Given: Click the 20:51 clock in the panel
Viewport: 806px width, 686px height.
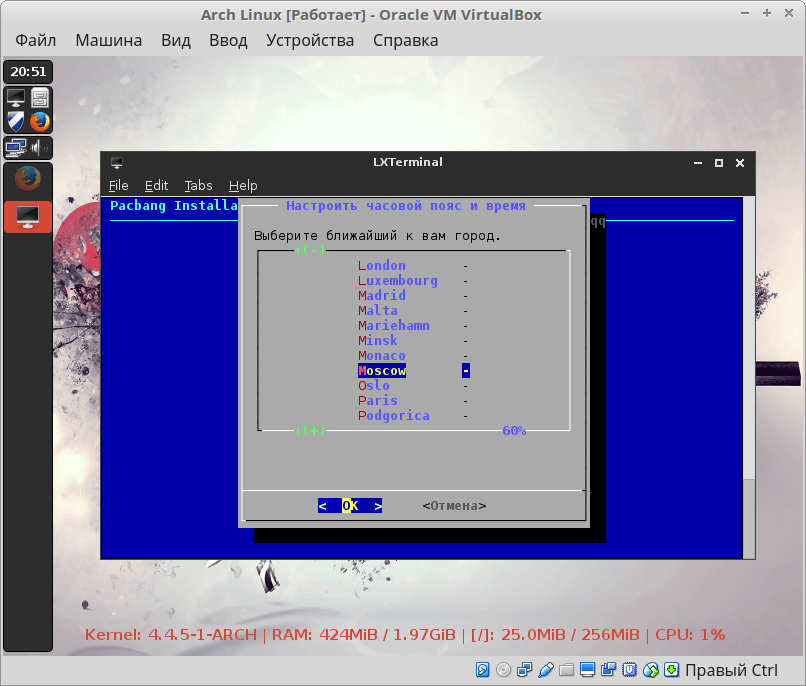Looking at the screenshot, I should tap(28, 72).
